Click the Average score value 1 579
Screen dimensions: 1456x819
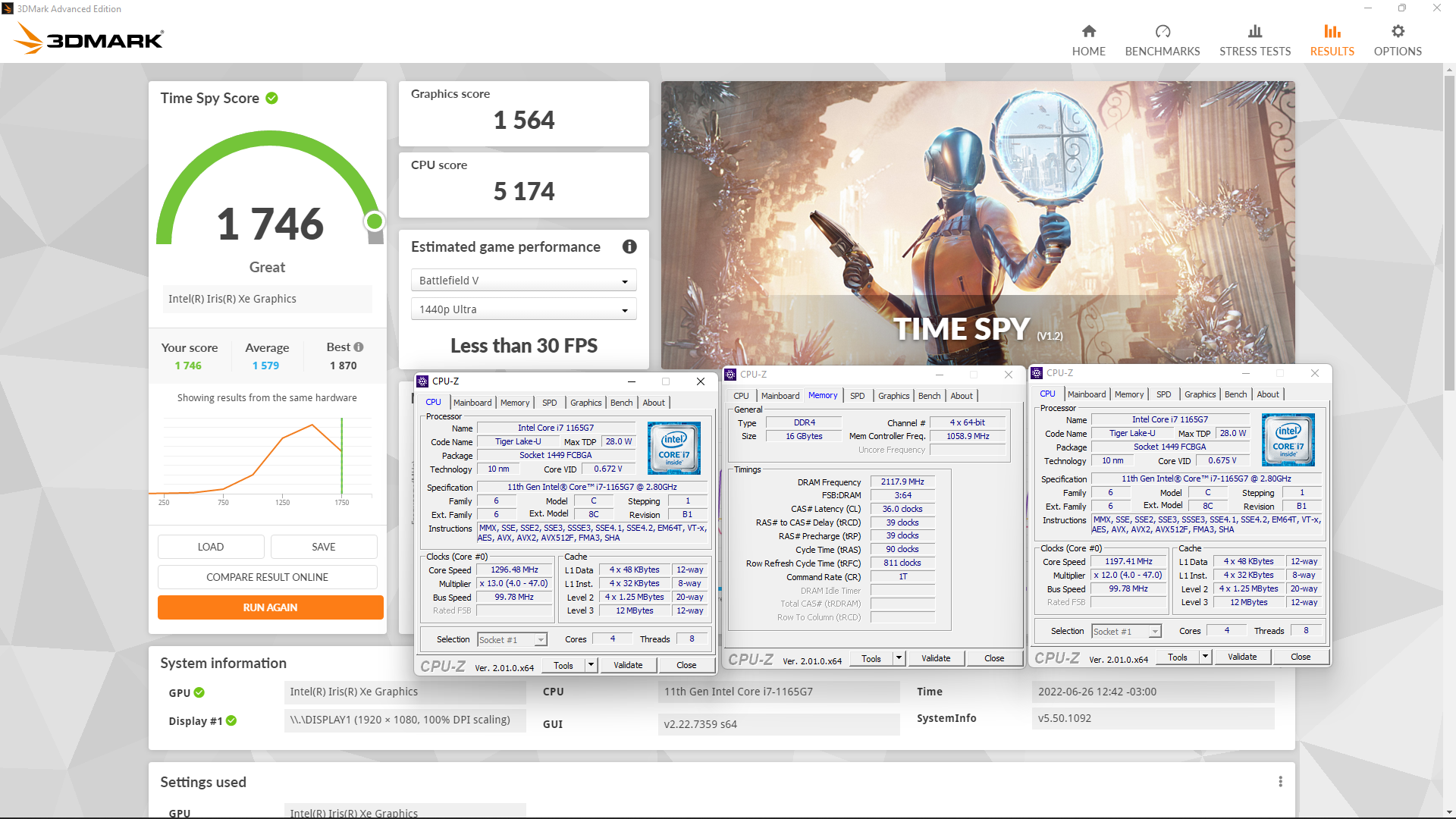pyautogui.click(x=265, y=366)
